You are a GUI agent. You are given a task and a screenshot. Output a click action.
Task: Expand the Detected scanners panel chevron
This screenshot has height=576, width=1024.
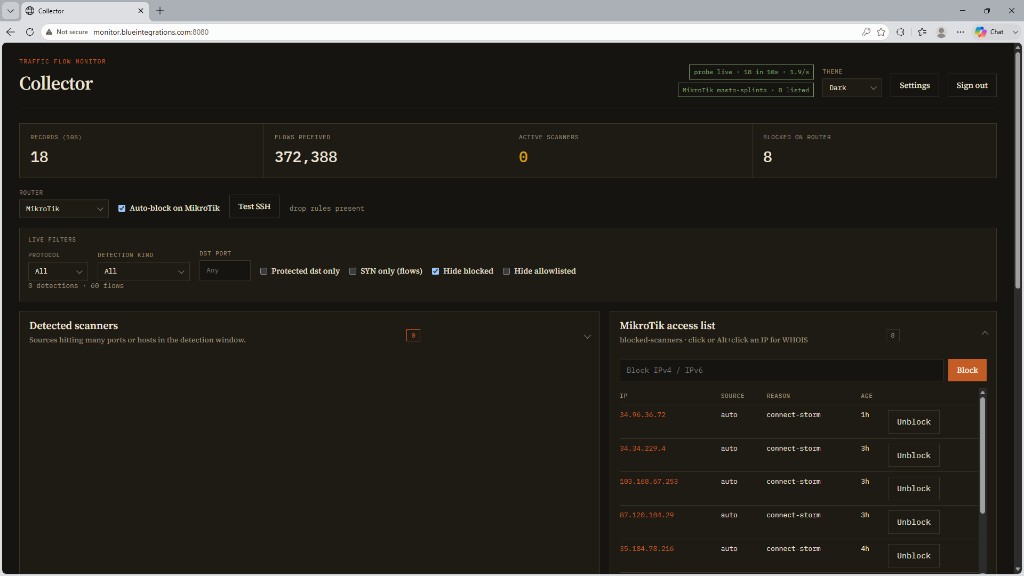coord(587,336)
